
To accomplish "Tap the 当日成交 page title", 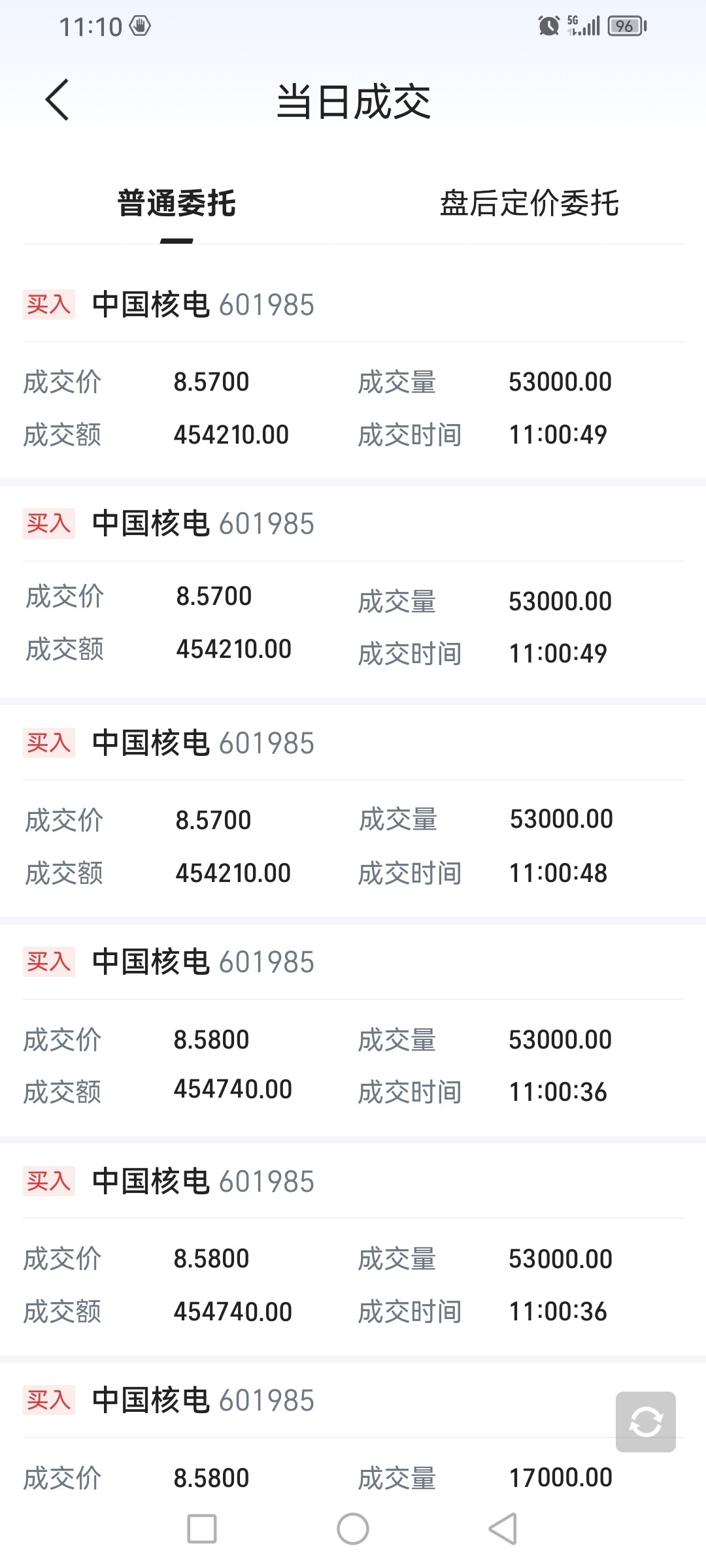I will (353, 102).
